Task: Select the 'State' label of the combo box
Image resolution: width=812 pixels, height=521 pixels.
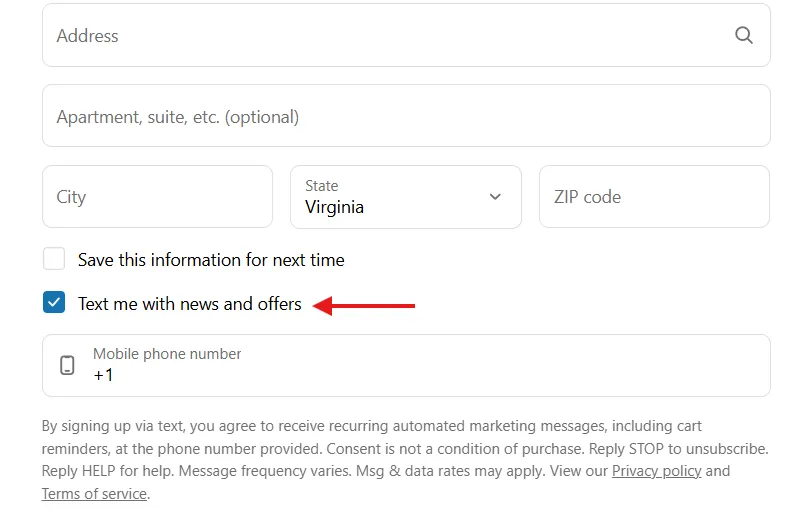Action: point(322,185)
